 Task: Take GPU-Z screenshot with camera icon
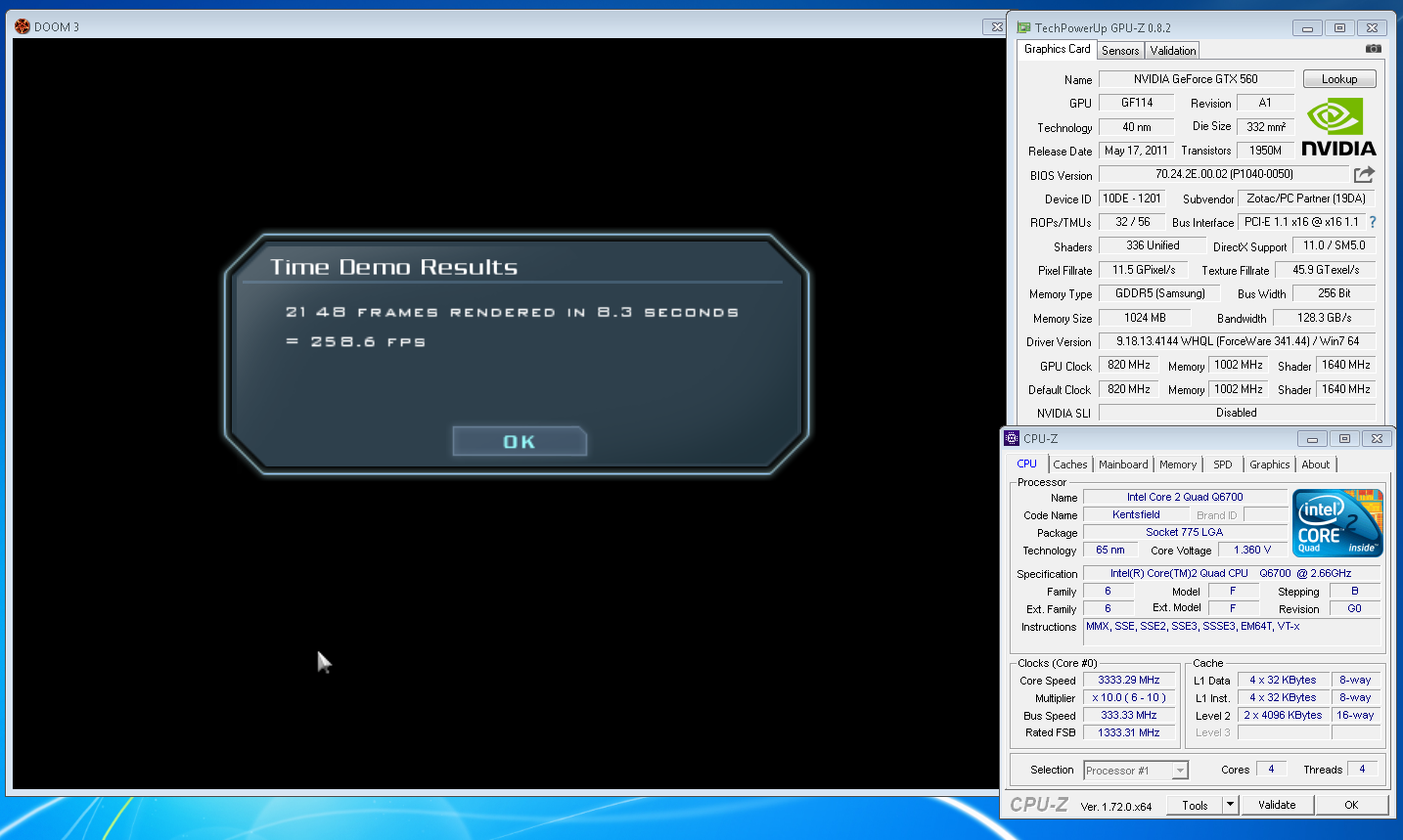1374,48
